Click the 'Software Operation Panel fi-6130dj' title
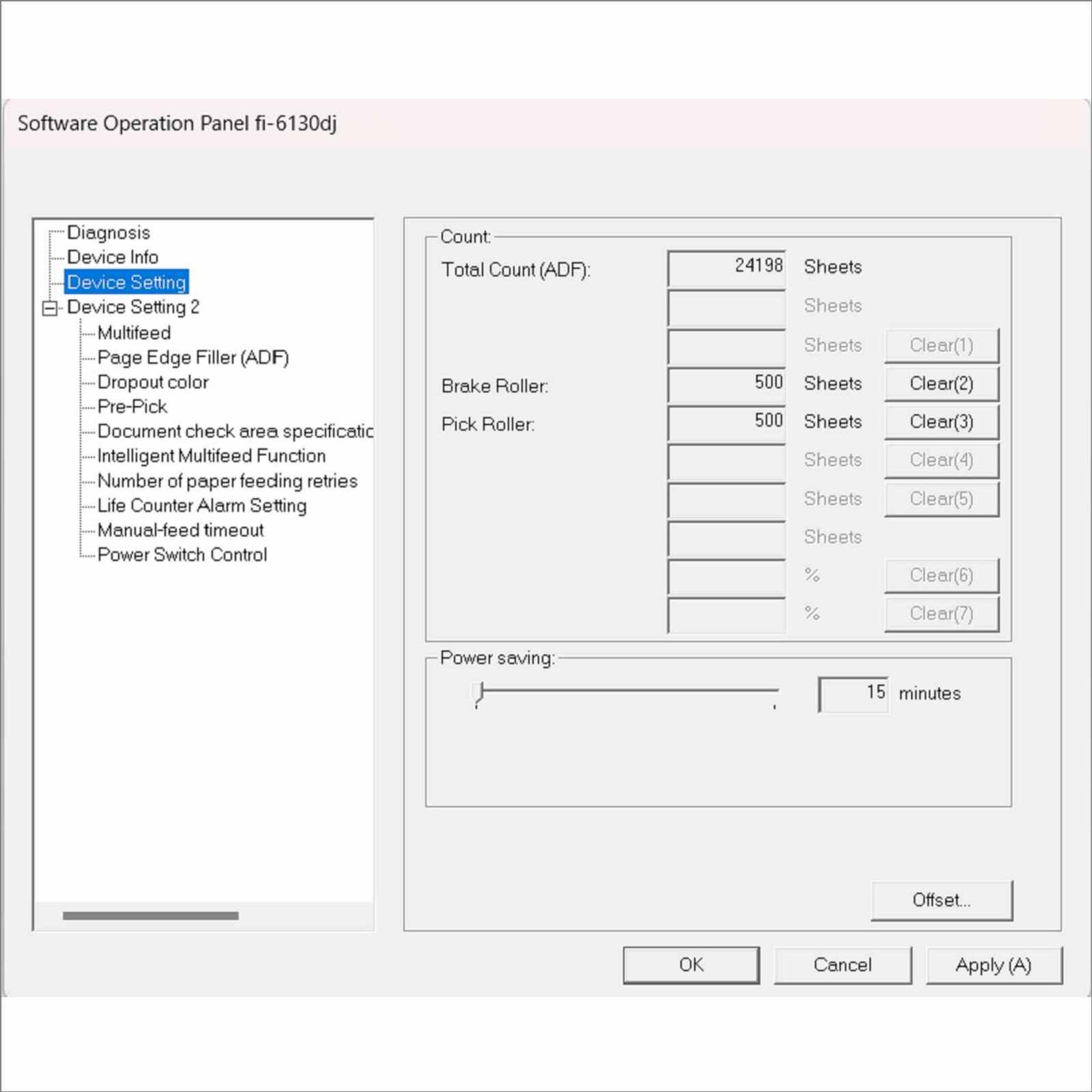Viewport: 1092px width, 1092px height. [x=177, y=124]
